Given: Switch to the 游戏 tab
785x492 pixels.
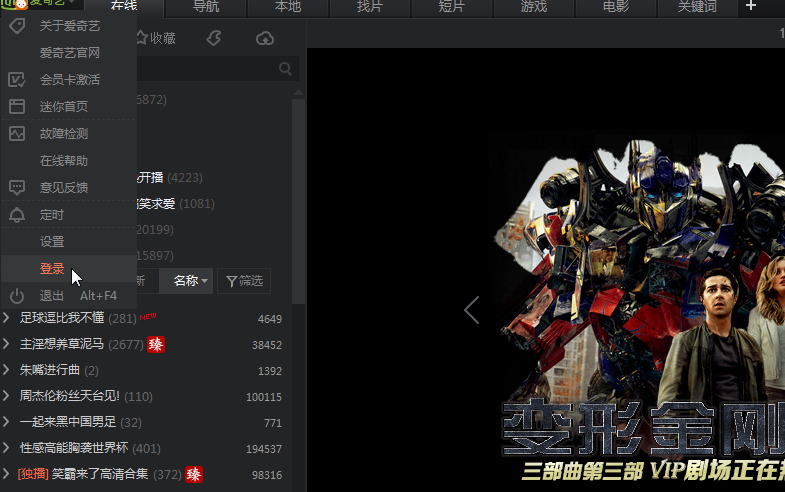Looking at the screenshot, I should click(534, 7).
